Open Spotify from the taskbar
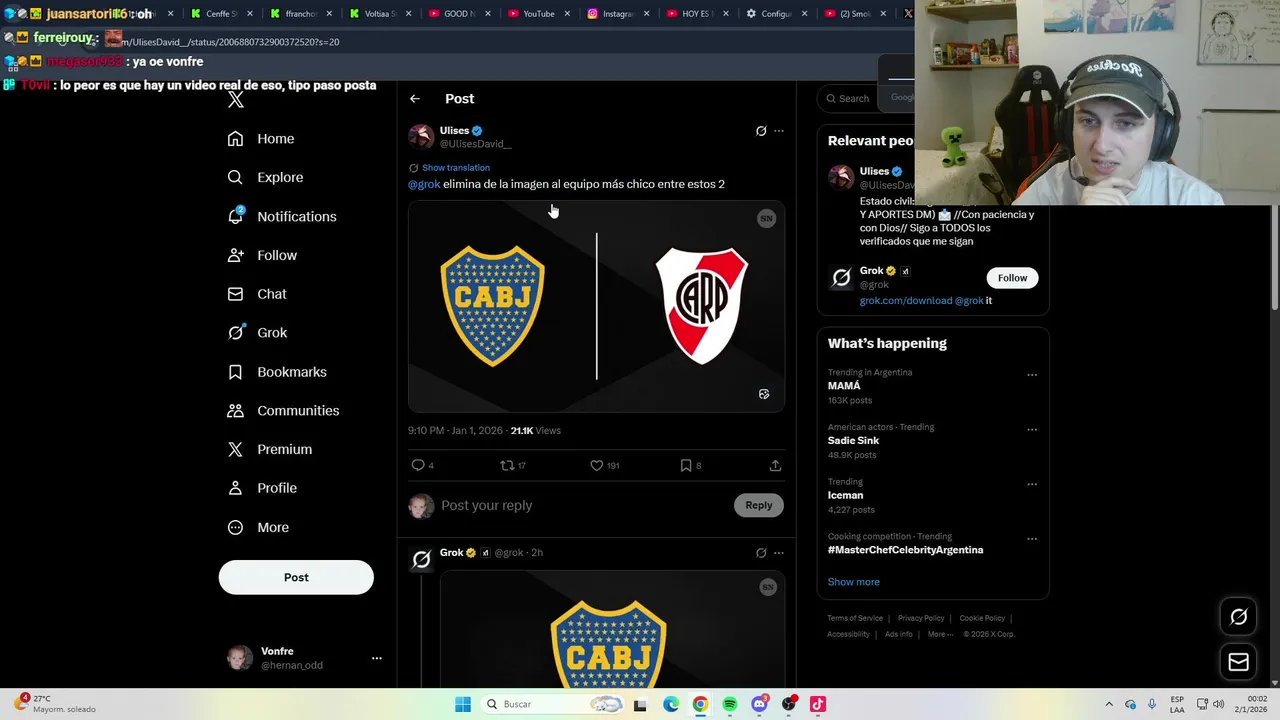The image size is (1280, 720). click(730, 704)
